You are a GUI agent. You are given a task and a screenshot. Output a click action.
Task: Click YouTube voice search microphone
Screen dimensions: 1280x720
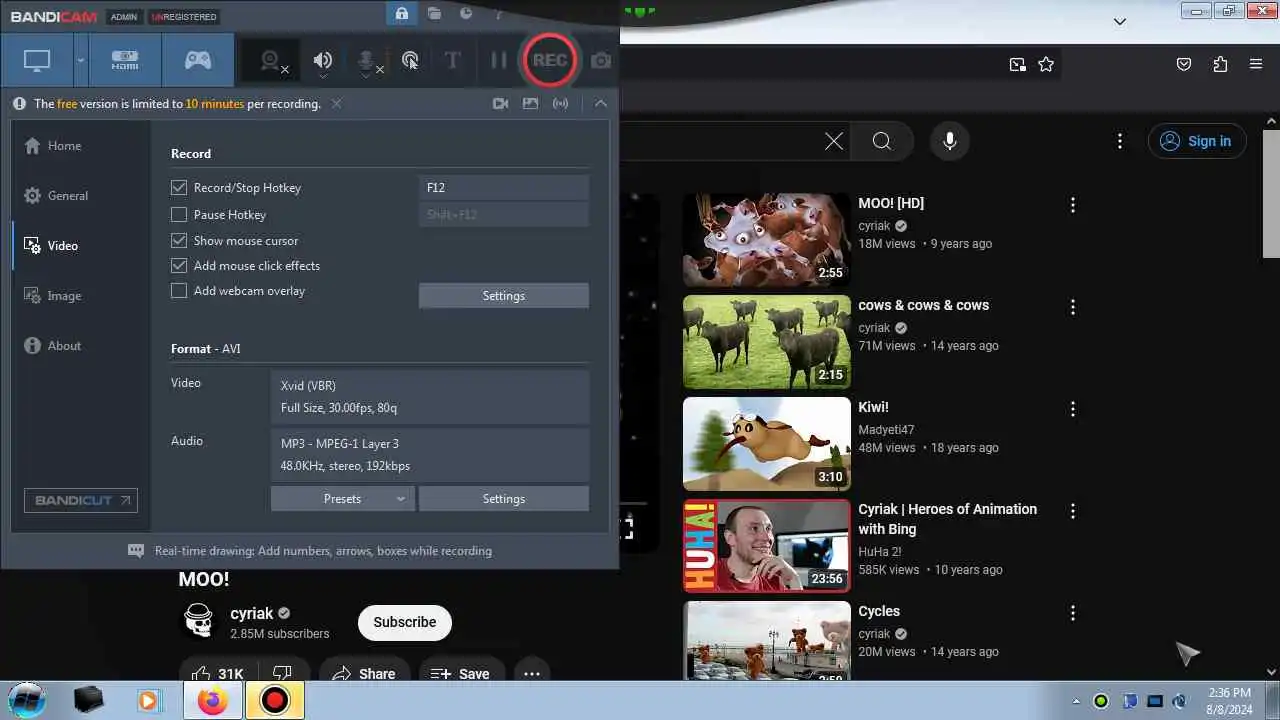point(950,141)
